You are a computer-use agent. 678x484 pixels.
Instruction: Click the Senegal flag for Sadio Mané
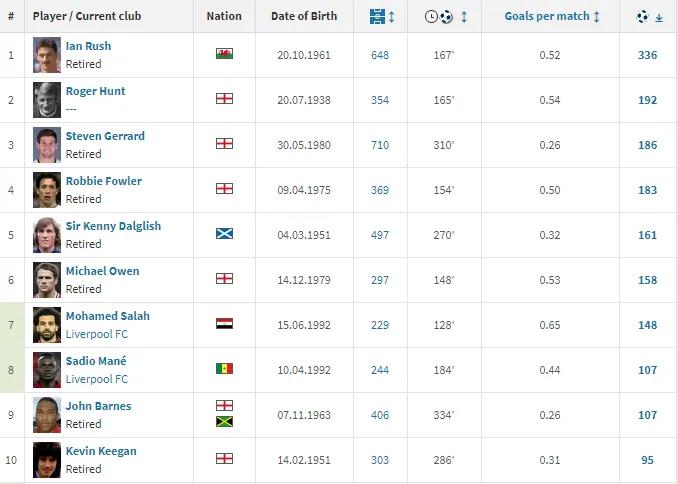(x=224, y=368)
